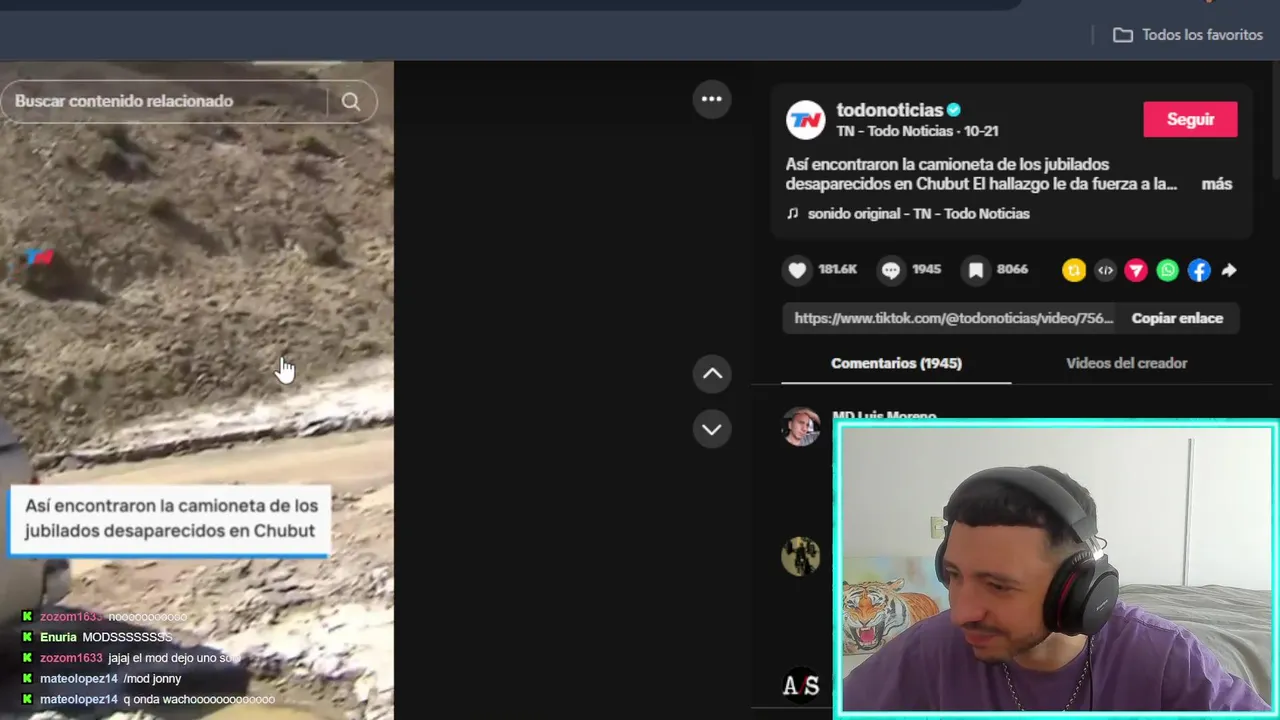Click the embed code icon
Viewport: 1280px width, 720px height.
1105,270
